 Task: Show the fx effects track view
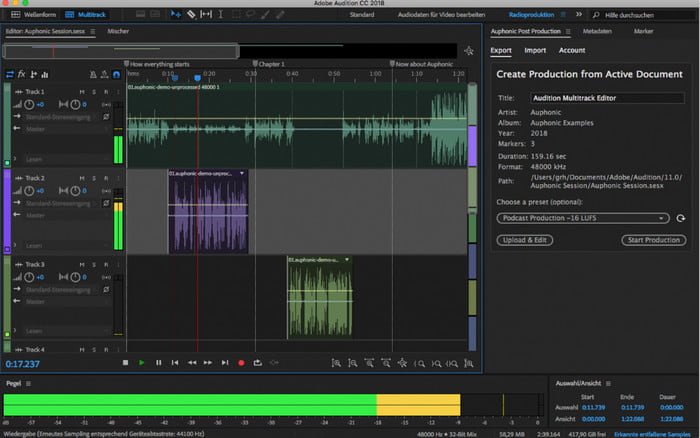pyautogui.click(x=21, y=75)
